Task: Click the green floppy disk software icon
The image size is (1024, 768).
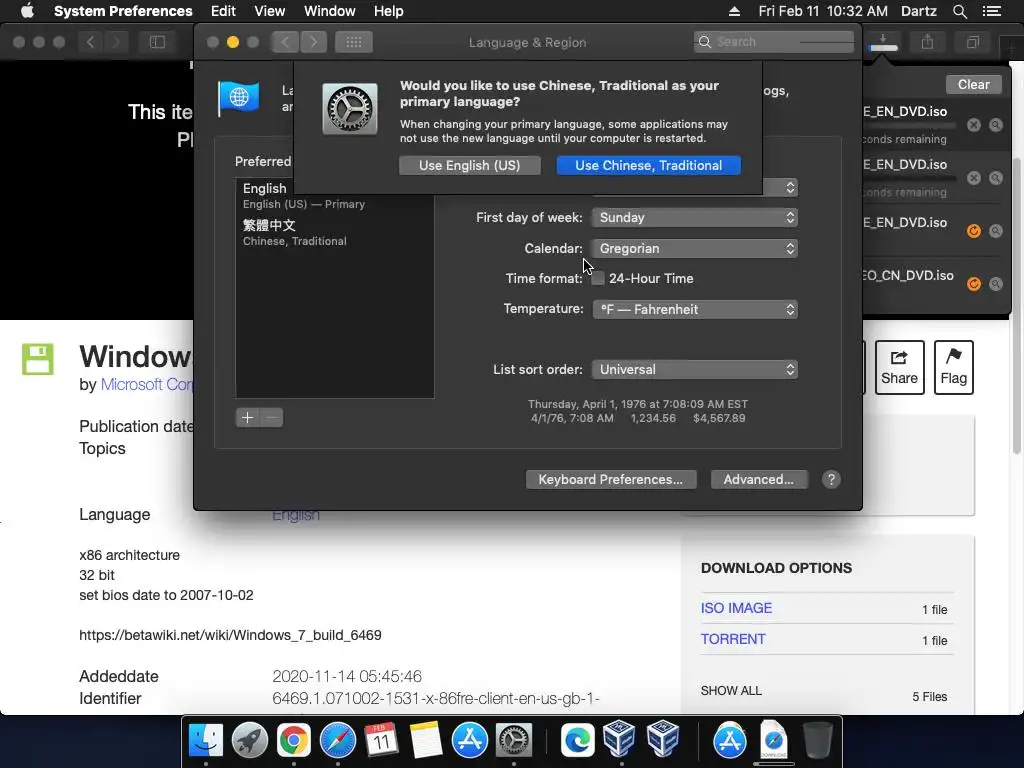Action: (x=38, y=359)
